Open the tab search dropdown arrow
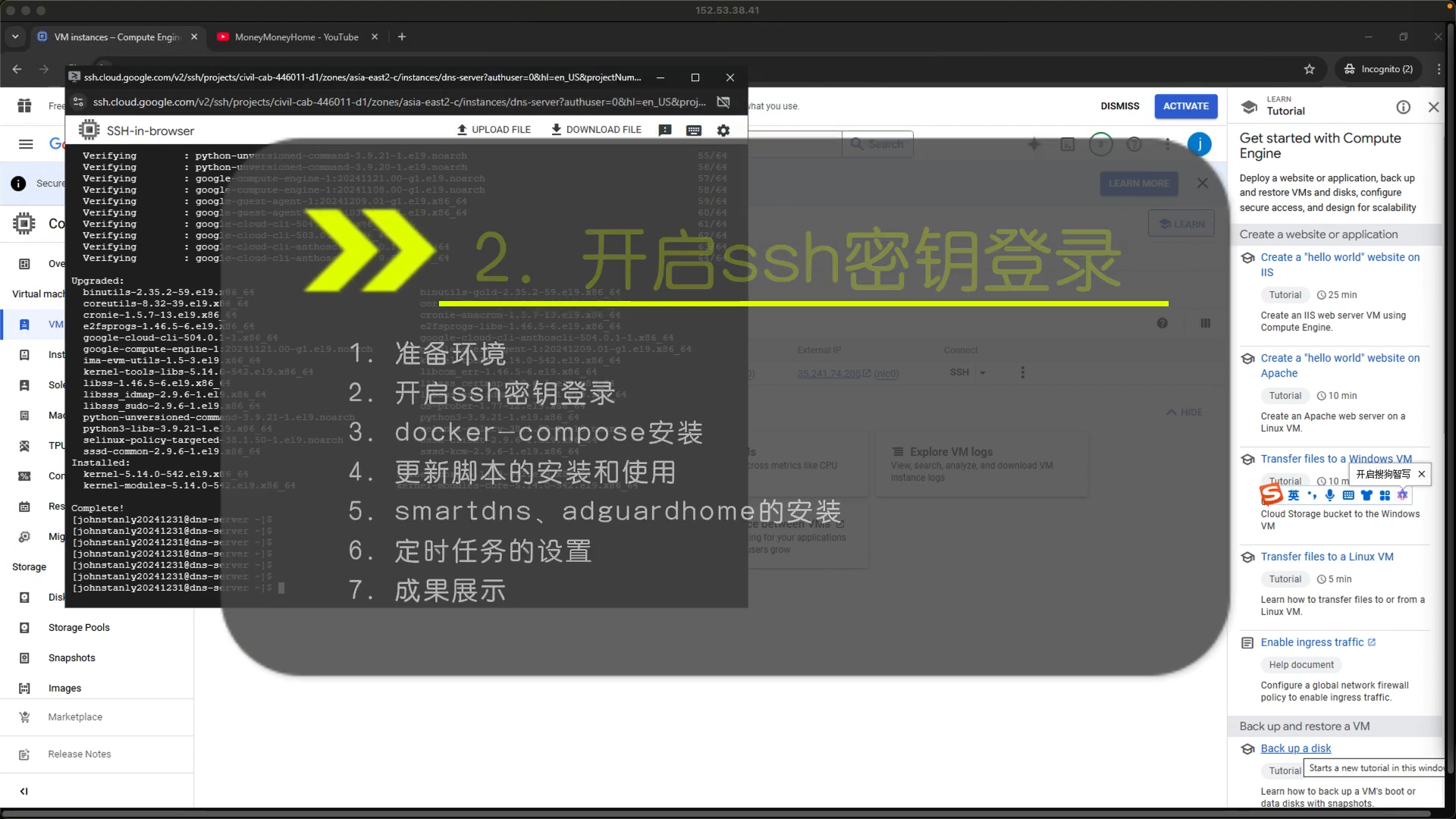Screen dimensions: 1456x819 tap(15, 36)
